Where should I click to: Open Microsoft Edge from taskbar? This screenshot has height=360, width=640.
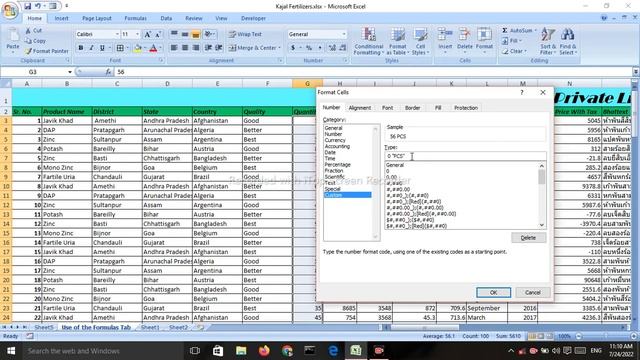[x=333, y=351]
